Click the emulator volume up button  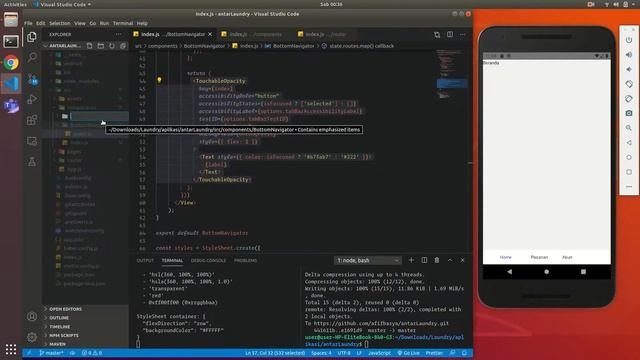629,55
